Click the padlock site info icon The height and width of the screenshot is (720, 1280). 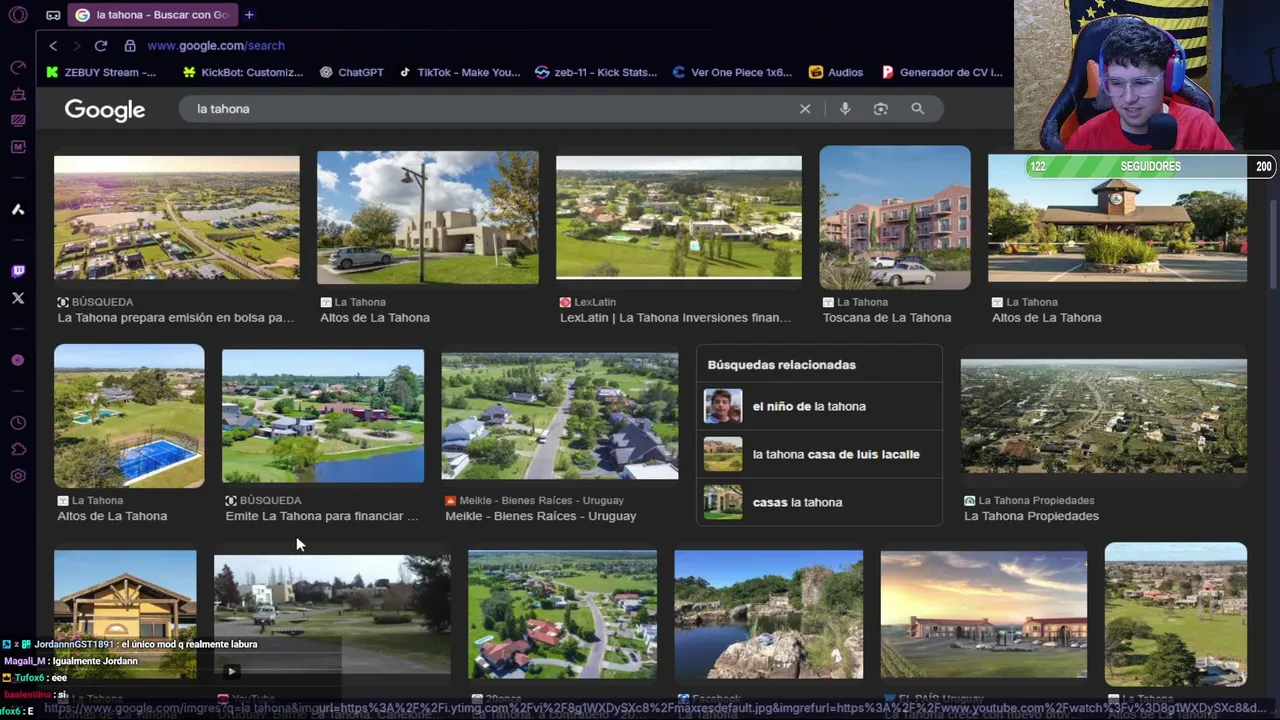130,46
